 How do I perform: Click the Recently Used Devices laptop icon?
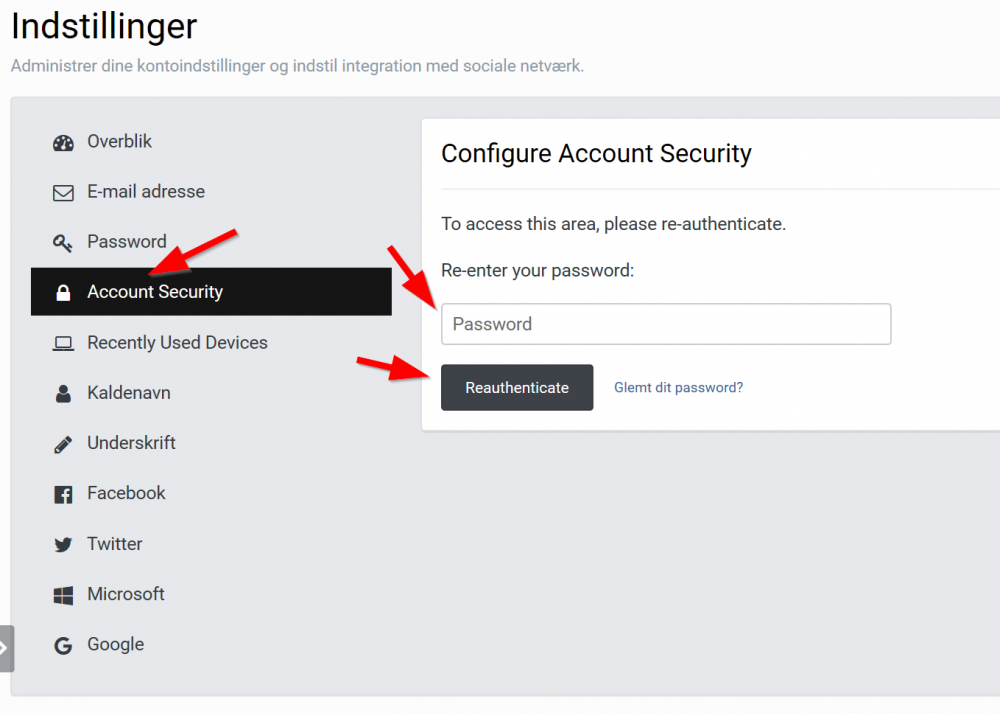pos(63,343)
